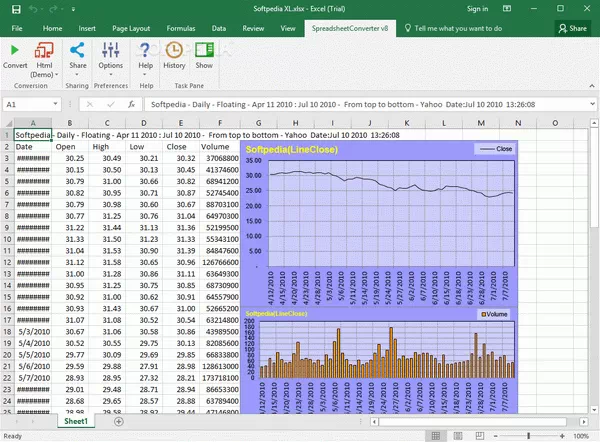Click the Share button at top right
The image size is (600, 442).
click(572, 29)
